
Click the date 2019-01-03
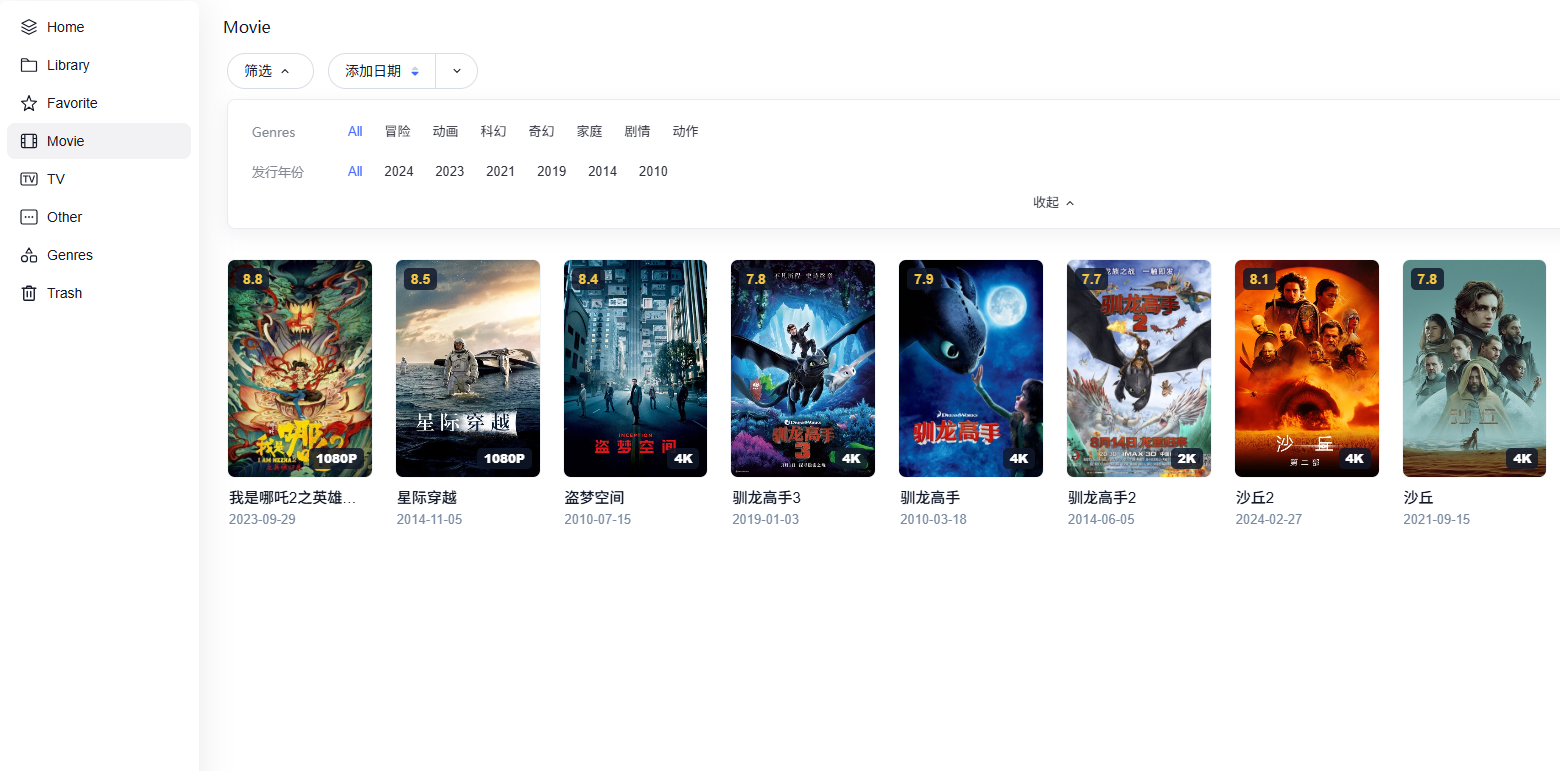click(x=766, y=519)
